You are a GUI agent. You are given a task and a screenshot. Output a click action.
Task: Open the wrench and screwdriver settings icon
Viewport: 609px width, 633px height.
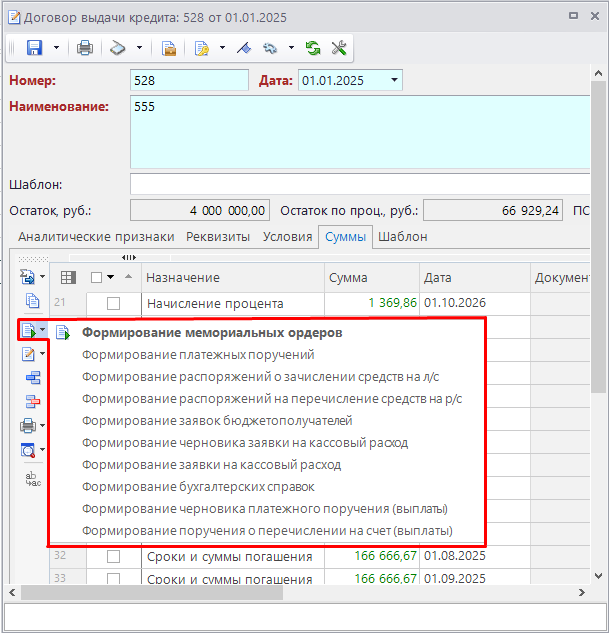point(338,47)
